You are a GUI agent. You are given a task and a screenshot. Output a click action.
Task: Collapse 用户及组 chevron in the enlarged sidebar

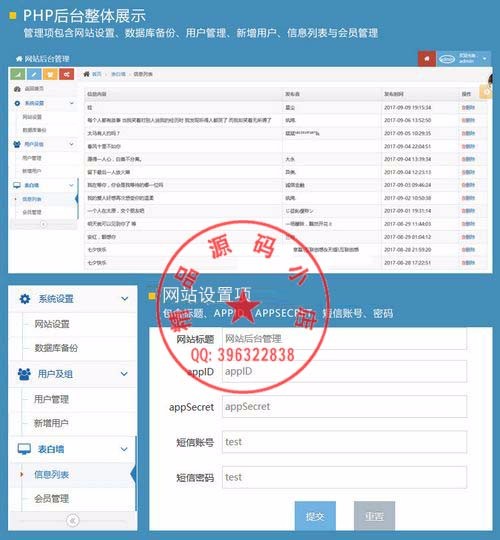tap(124, 374)
